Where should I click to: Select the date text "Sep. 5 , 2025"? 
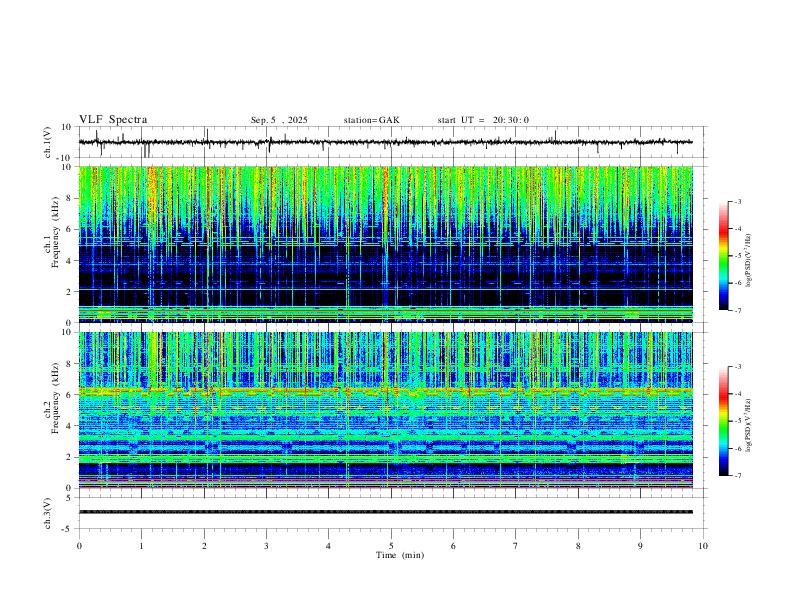click(x=279, y=120)
